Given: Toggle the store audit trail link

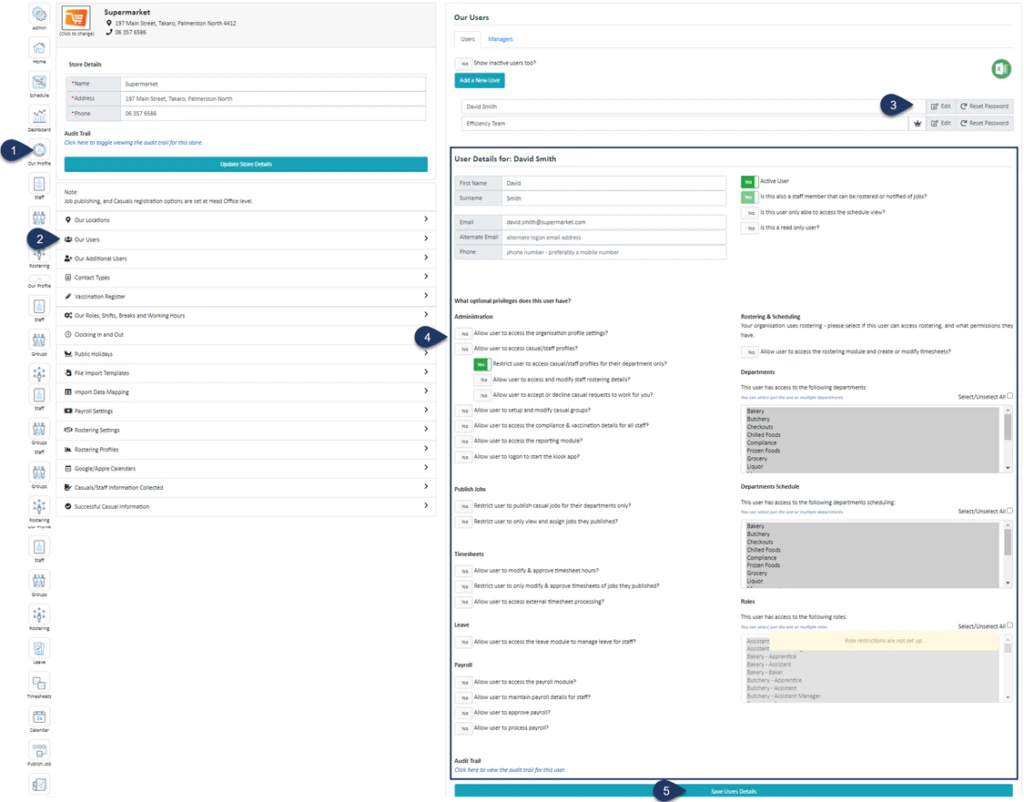Looking at the screenshot, I should click(133, 142).
